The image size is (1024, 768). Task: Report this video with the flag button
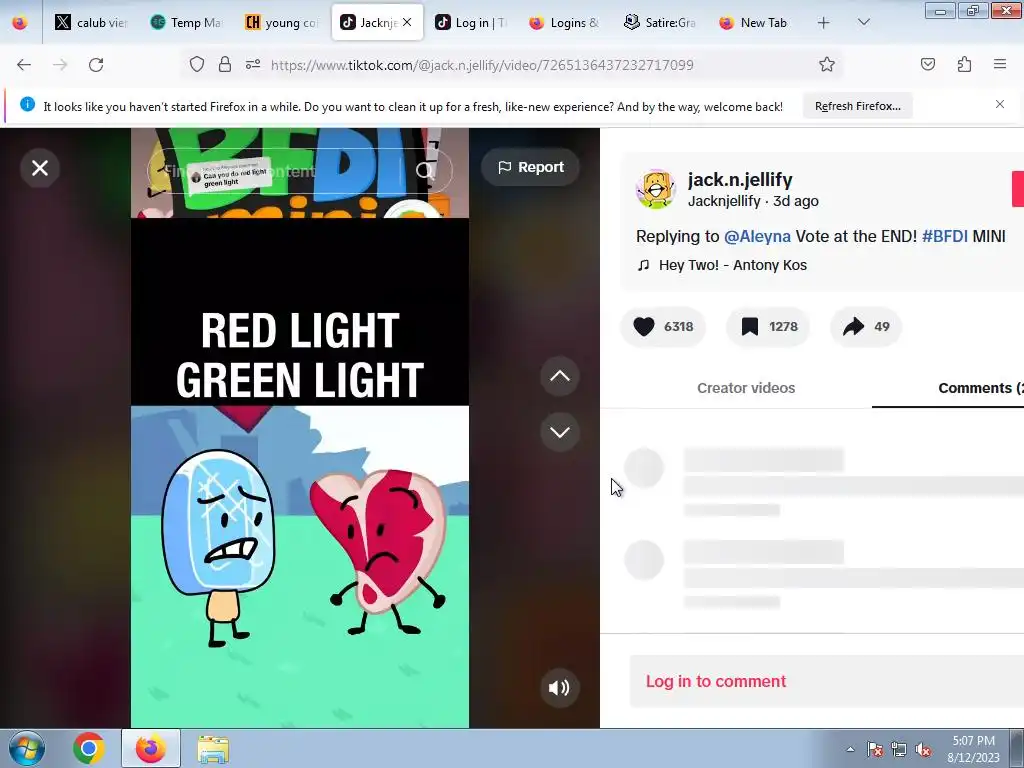530,167
